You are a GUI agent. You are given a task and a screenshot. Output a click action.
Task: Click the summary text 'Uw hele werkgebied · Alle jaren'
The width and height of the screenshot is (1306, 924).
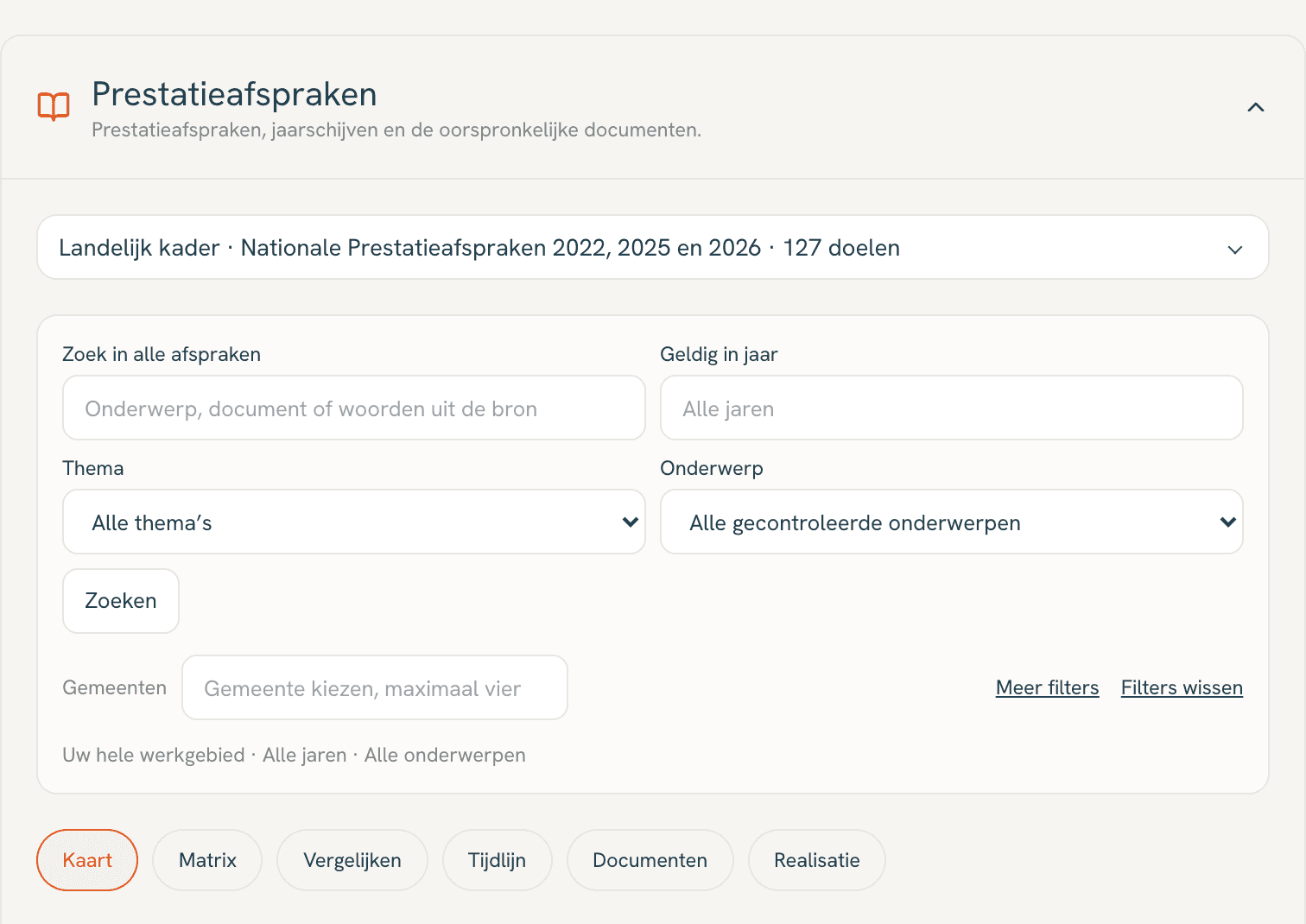point(205,755)
